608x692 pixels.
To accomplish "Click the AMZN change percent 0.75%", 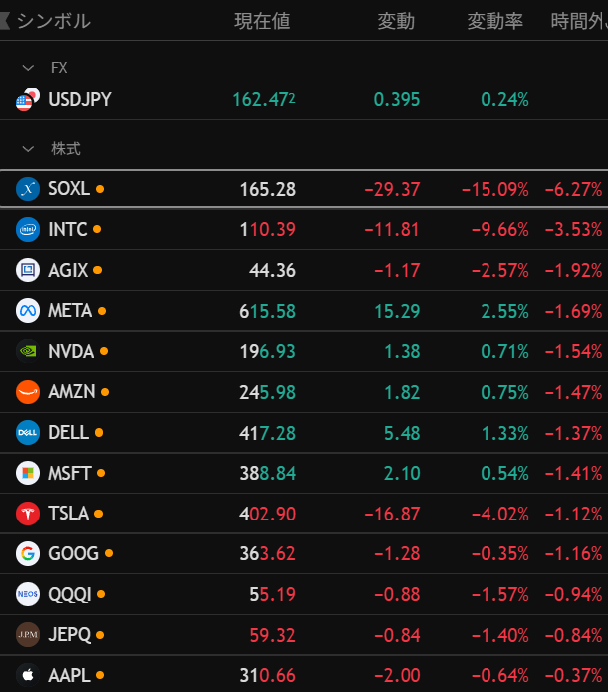I will coord(505,392).
